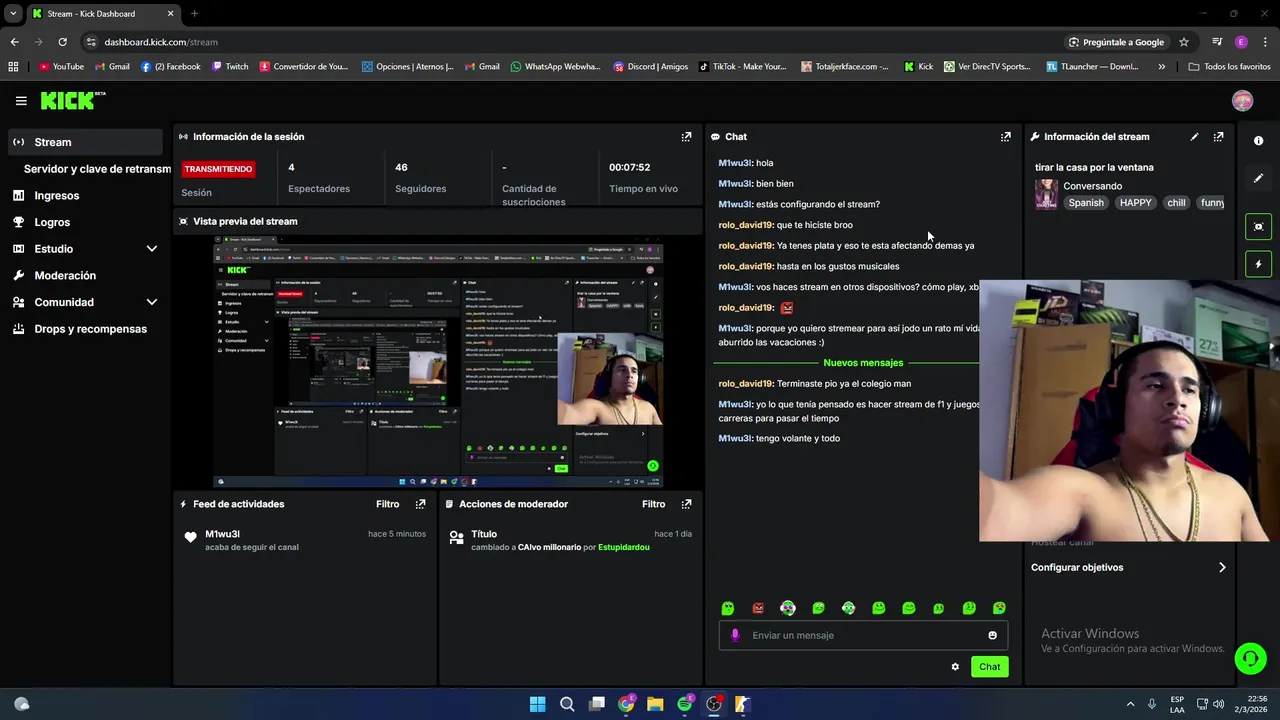Open a new browser tab
This screenshot has height=720, width=1280.
(194, 14)
